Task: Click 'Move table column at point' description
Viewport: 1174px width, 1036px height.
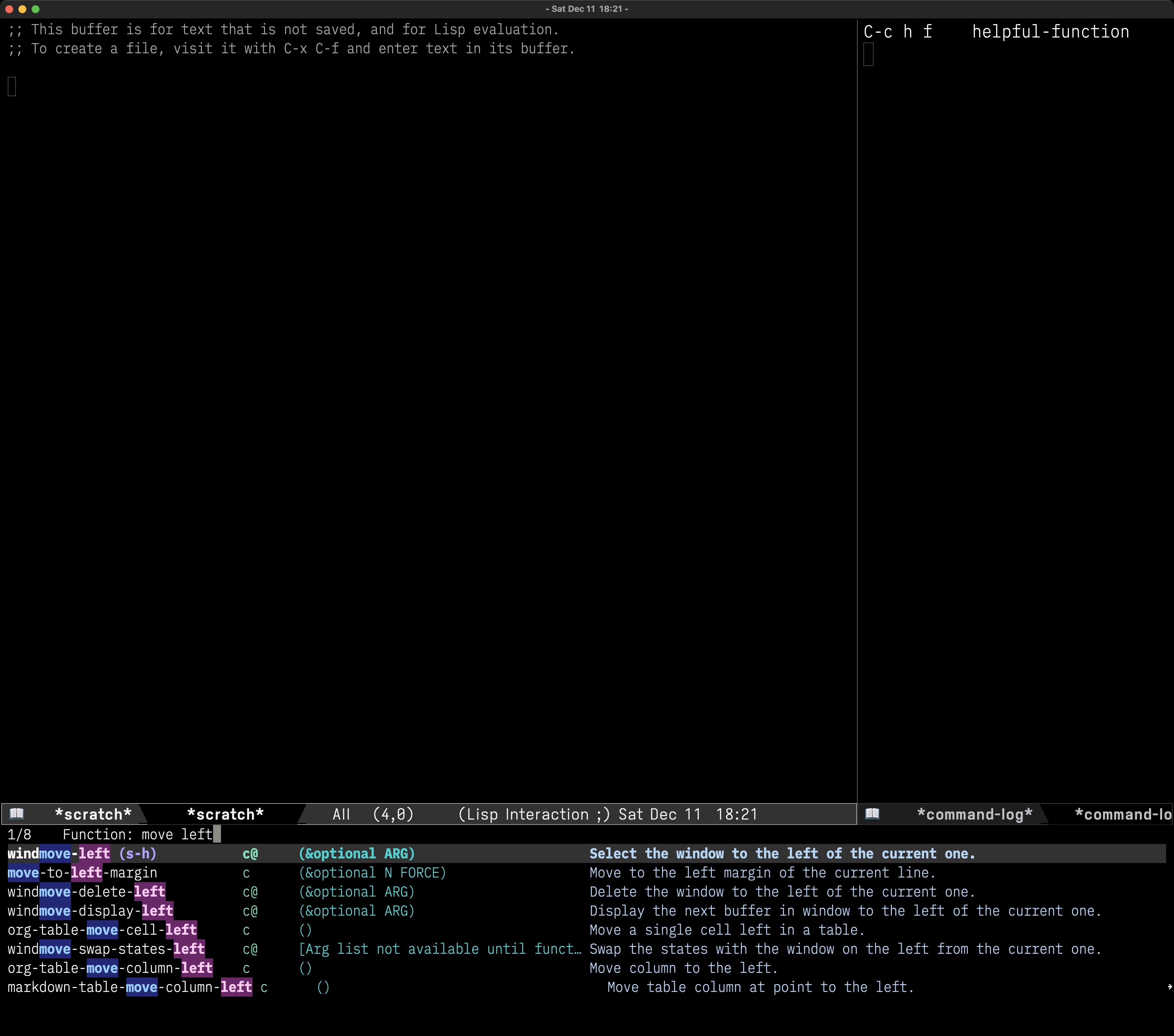Action: pos(760,987)
